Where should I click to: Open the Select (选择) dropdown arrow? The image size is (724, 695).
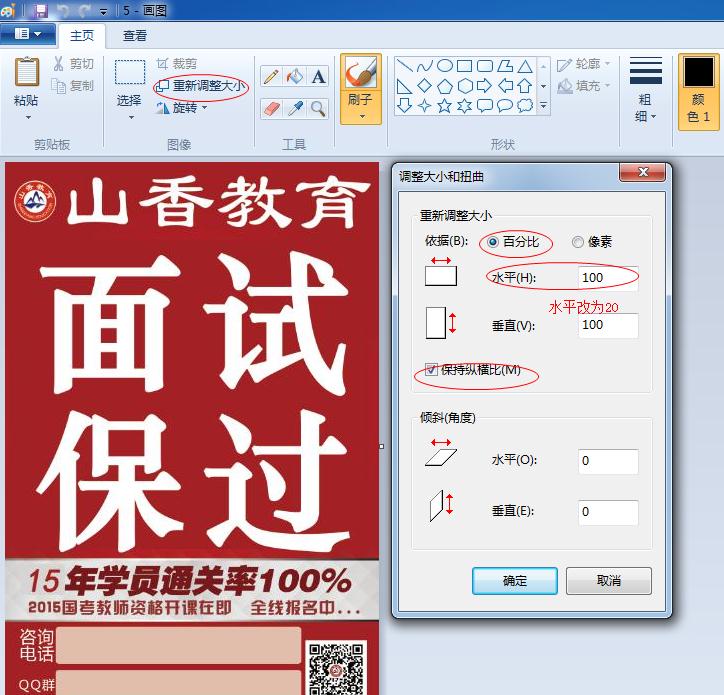pyautogui.click(x=132, y=118)
